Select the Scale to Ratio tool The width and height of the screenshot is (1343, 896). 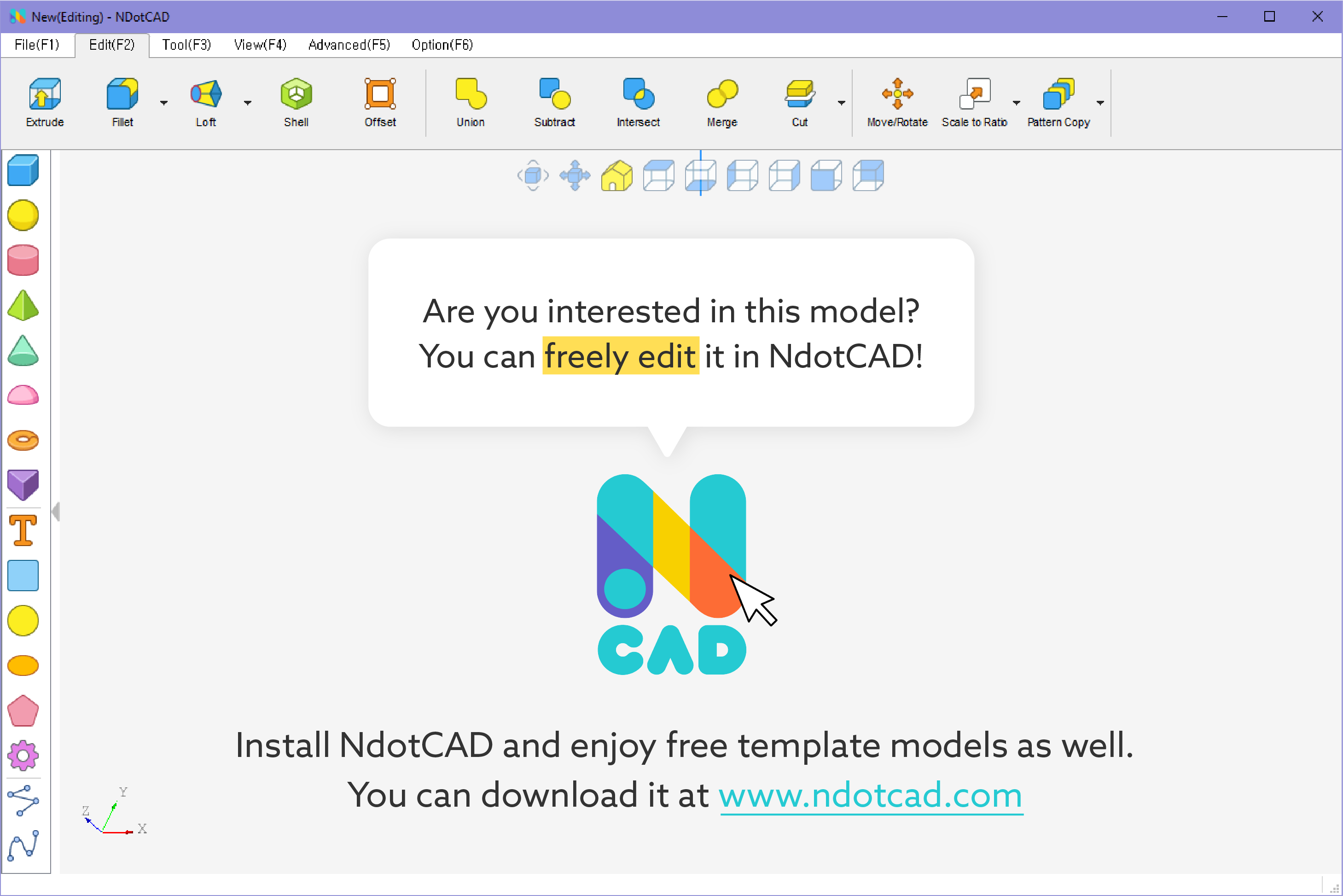tap(975, 103)
